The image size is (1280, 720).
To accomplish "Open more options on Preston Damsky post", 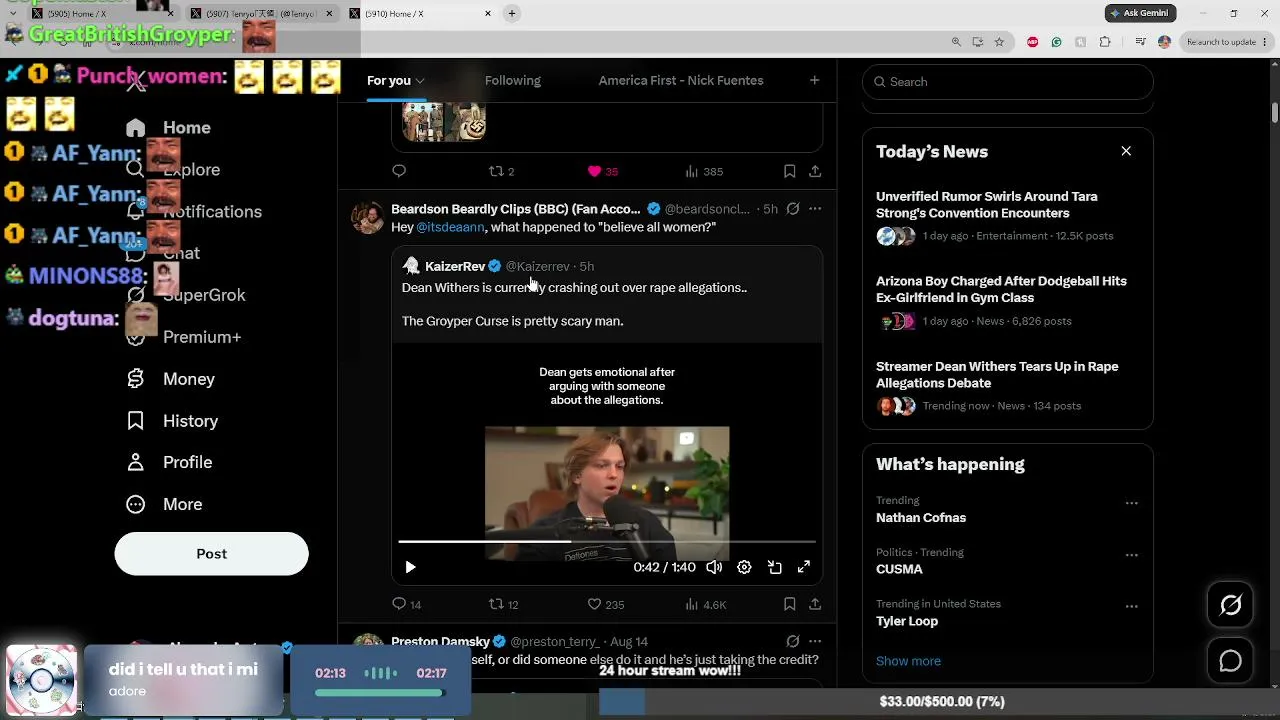I will click(x=815, y=641).
